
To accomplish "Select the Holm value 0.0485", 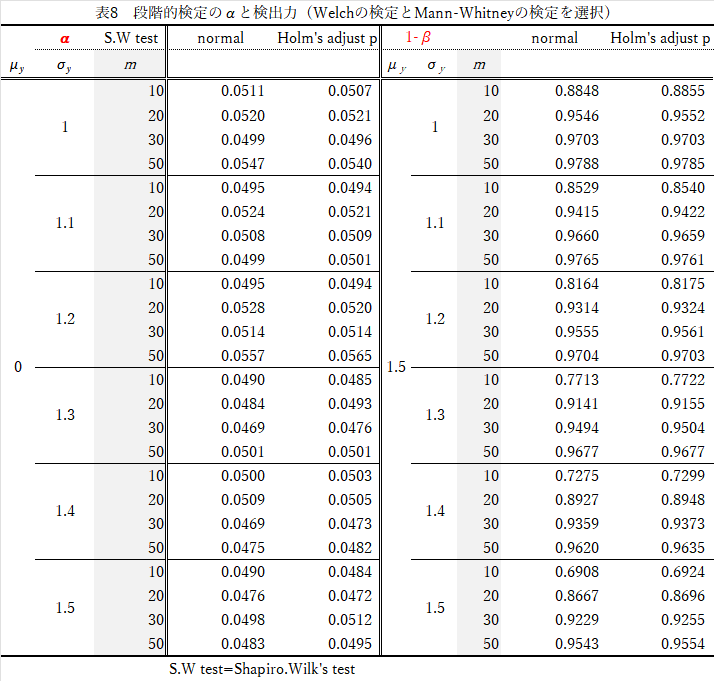I will click(x=350, y=380).
